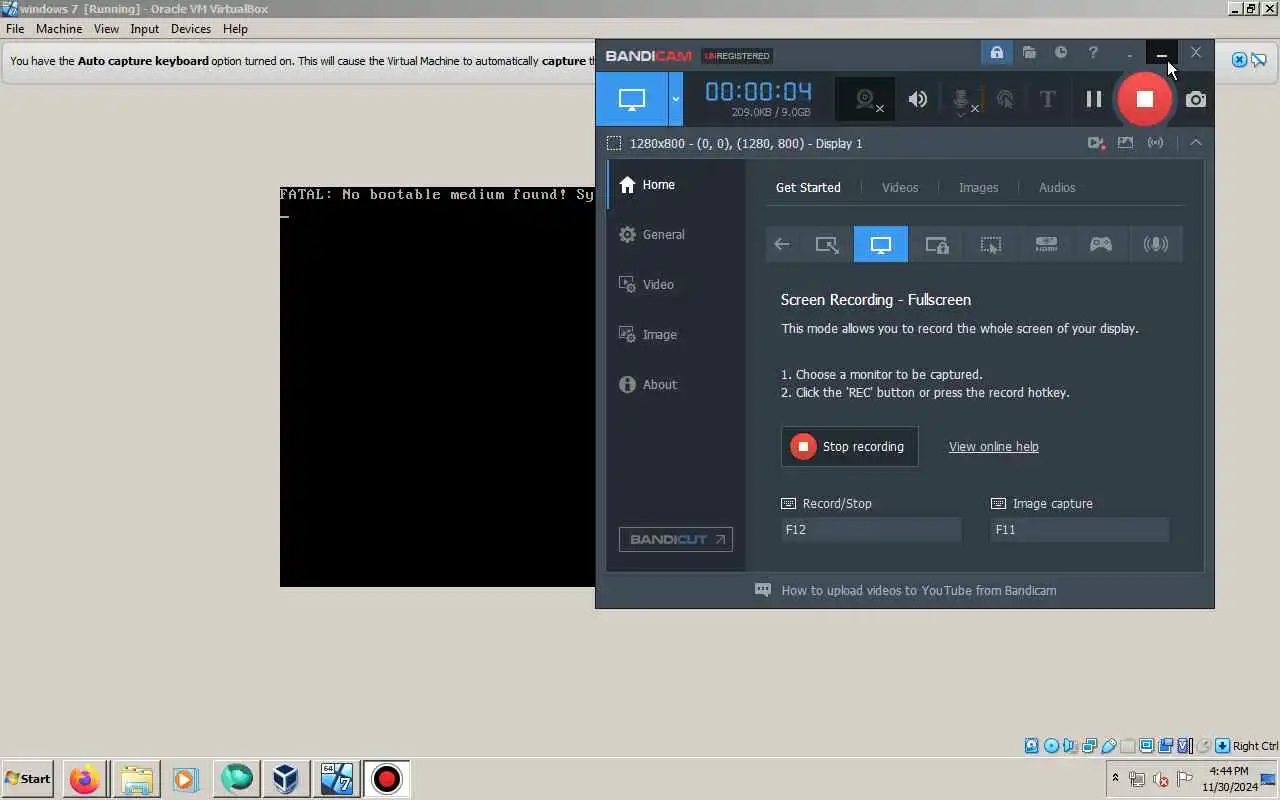Switch to the Get Started tab

point(808,187)
